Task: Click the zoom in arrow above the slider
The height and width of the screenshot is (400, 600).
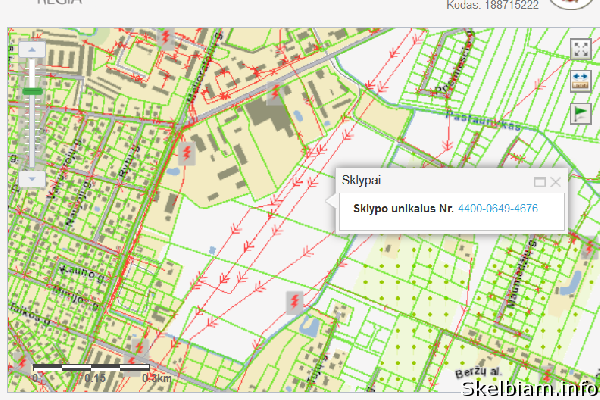Action: [x=32, y=50]
